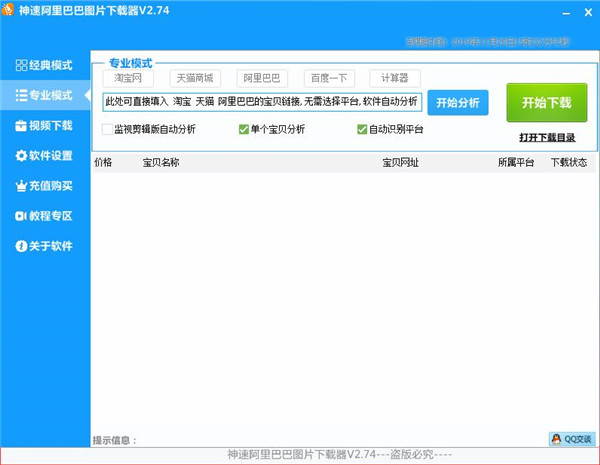Click the bottom status bar version text

tap(339, 455)
